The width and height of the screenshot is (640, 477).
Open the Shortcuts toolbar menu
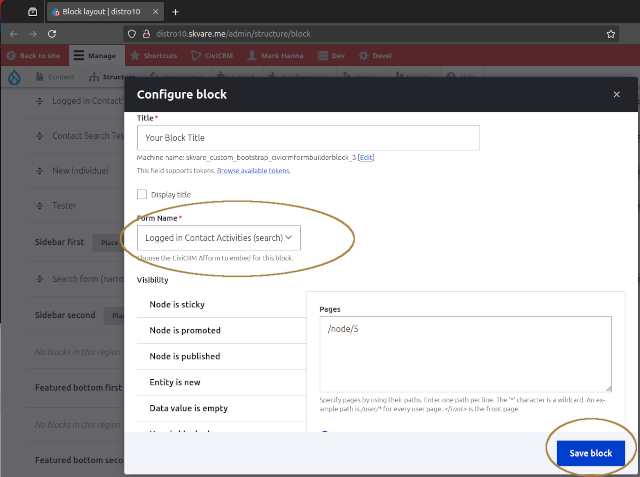pos(153,55)
